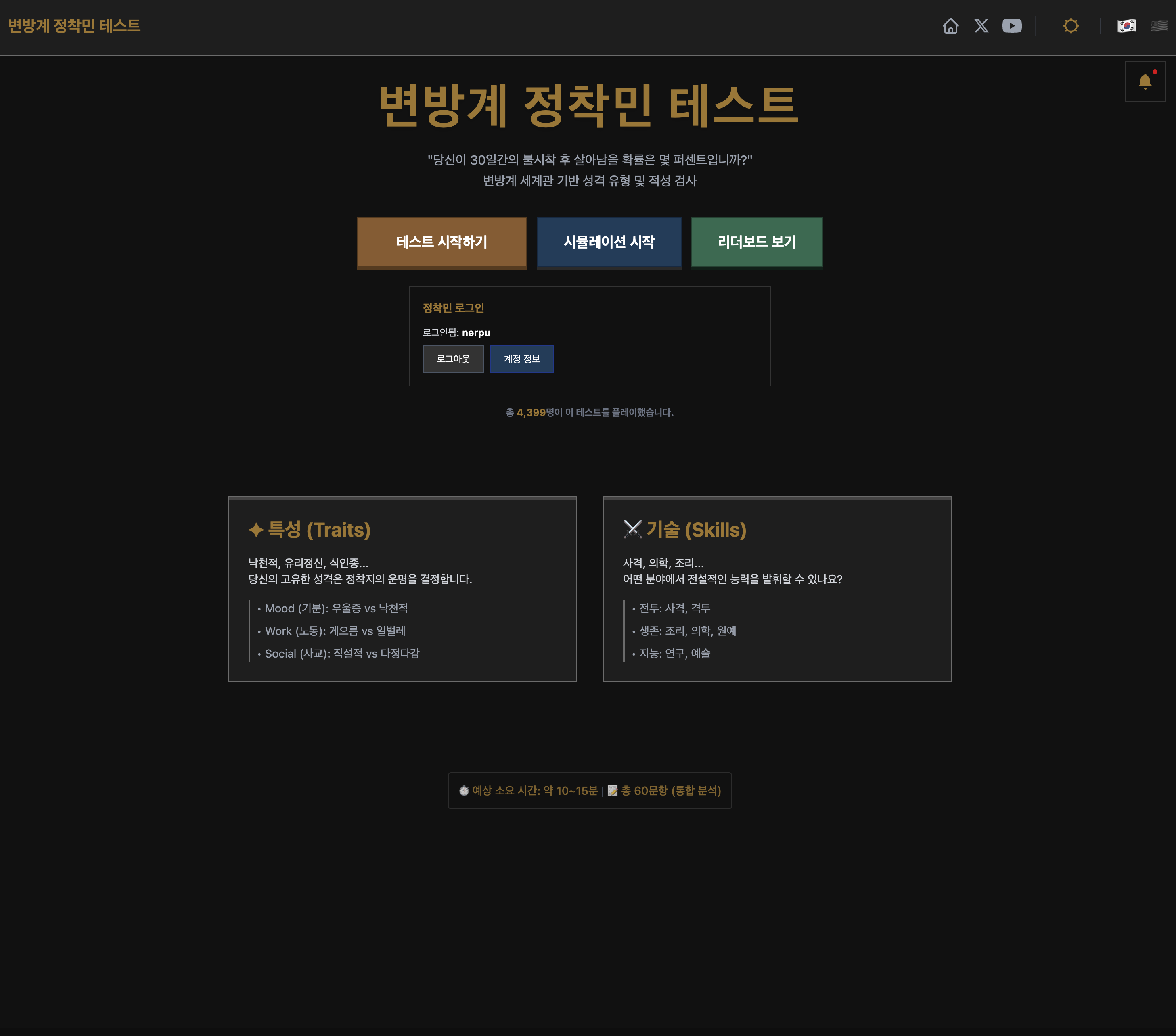The height and width of the screenshot is (1036, 1176).
Task: Open leaderboard with 리더보드 보기 button
Action: point(757,242)
